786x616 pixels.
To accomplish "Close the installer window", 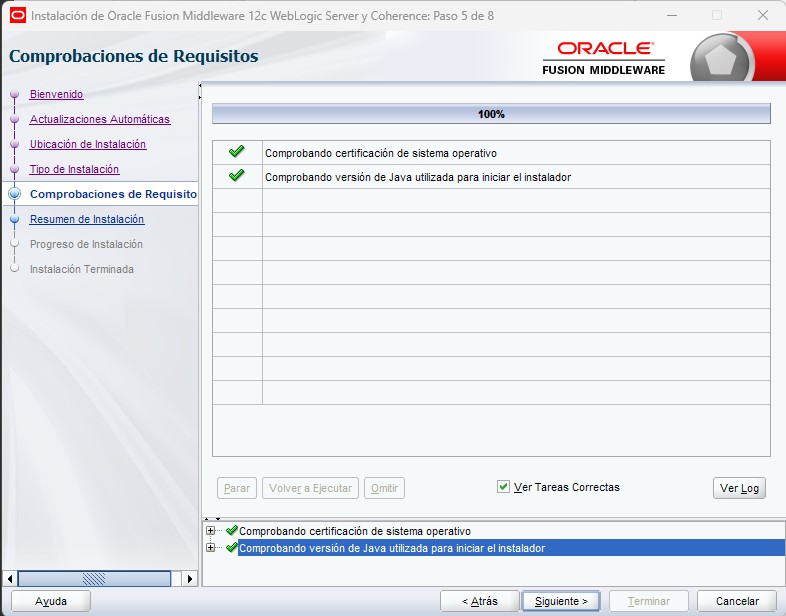I will point(763,16).
